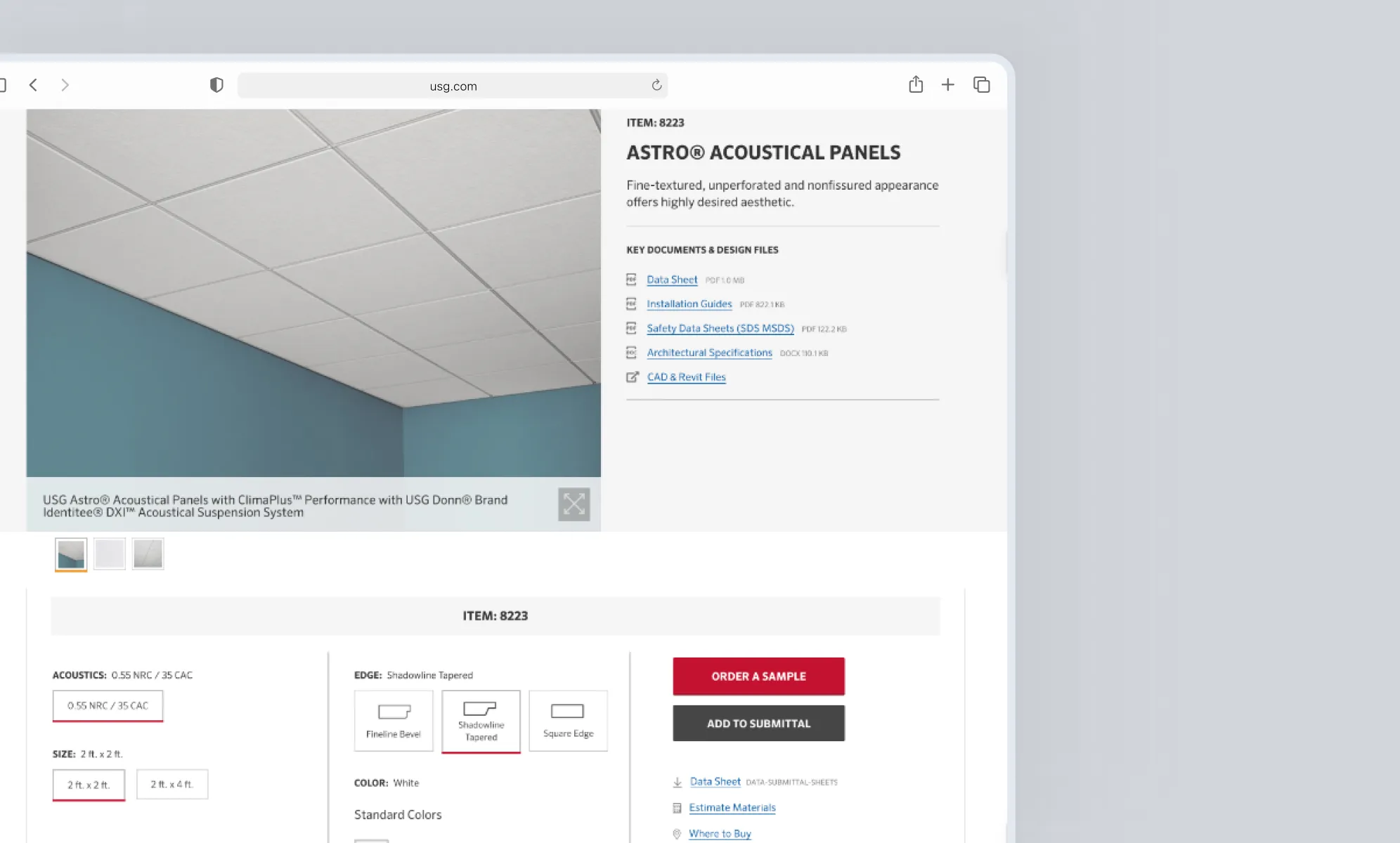This screenshot has width=1400, height=843.
Task: Click the external link icon beside CAD & Revit Files
Action: click(633, 377)
